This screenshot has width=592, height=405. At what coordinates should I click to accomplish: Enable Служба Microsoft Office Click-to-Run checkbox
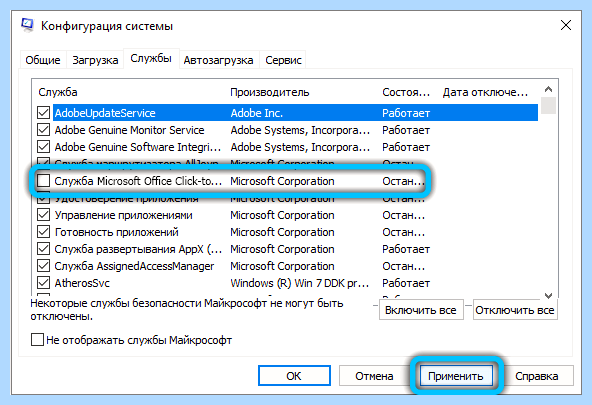click(x=43, y=181)
